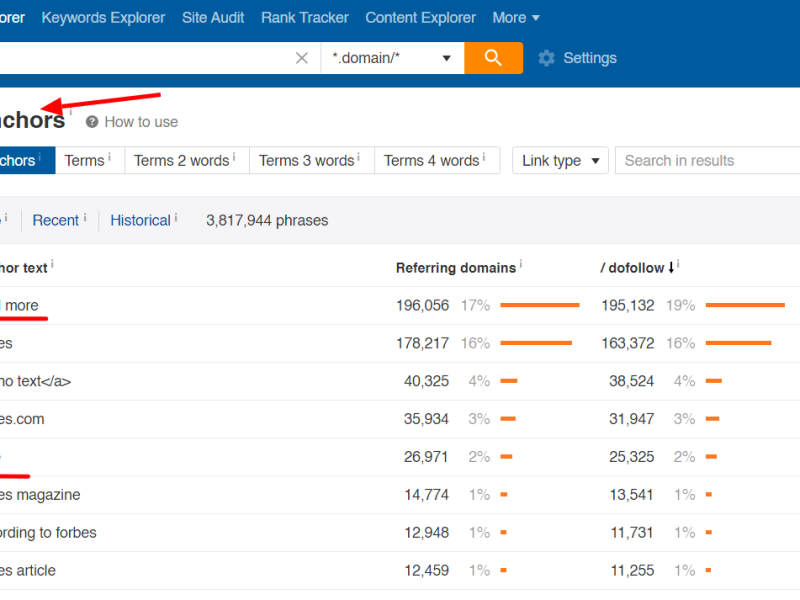Click the Search in results field
Image resolution: width=800 pixels, height=600 pixels.
706,161
